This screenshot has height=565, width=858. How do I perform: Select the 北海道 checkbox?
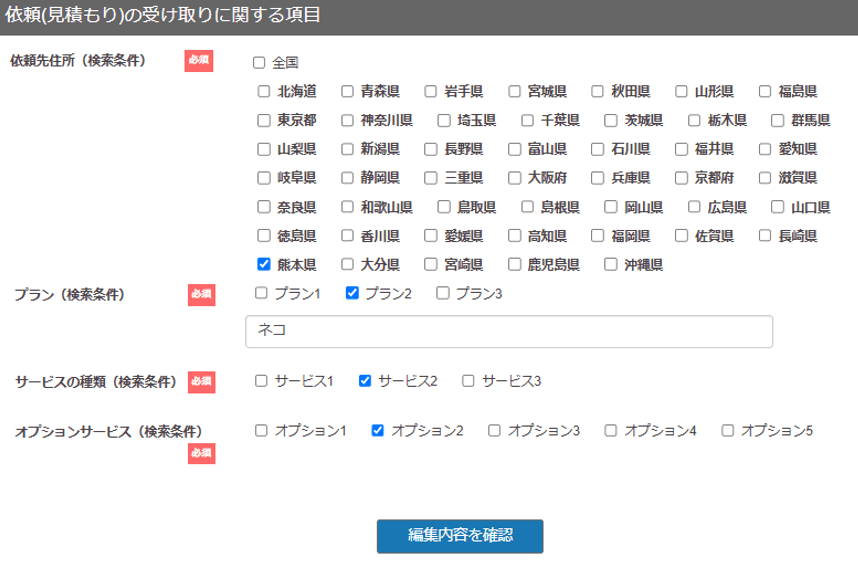point(264,91)
